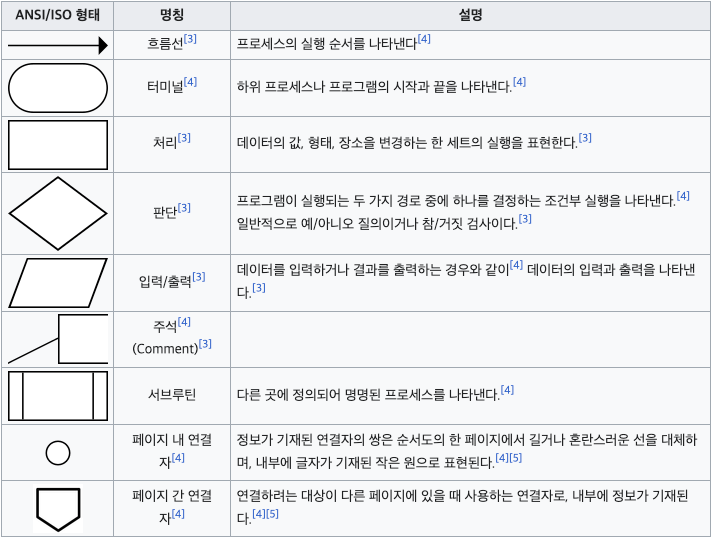Click the 페이지 간 연결자 name text

pyautogui.click(x=172, y=508)
